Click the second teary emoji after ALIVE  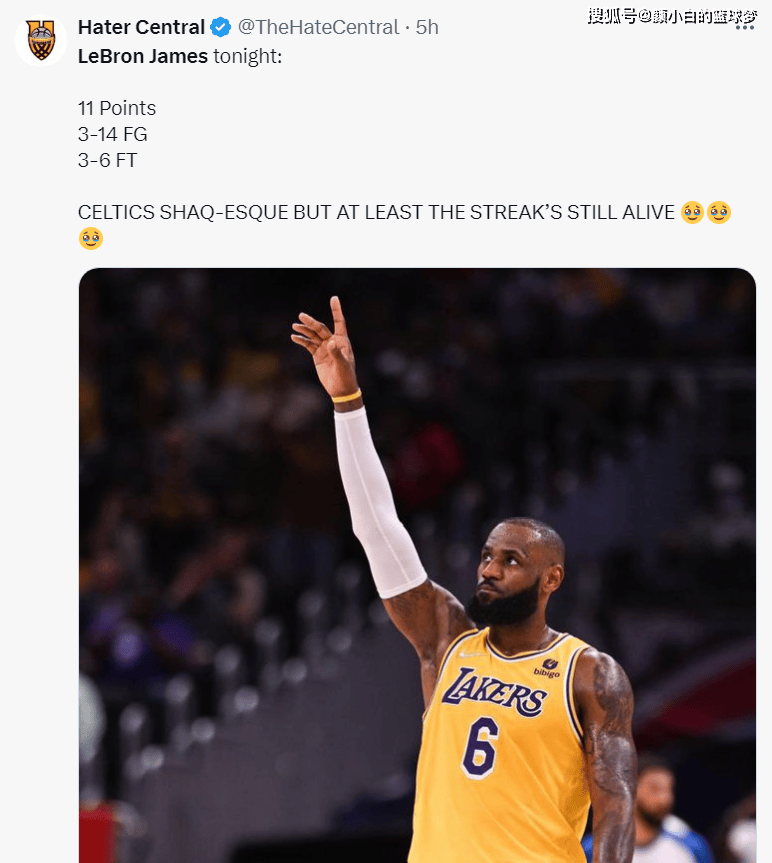click(719, 212)
